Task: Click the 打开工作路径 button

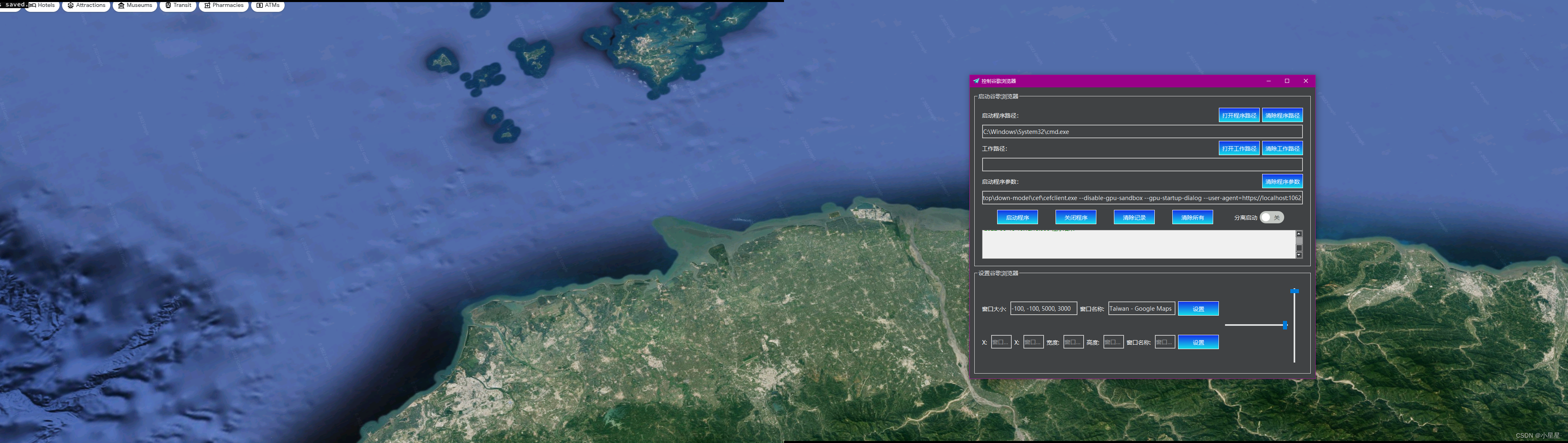Action: click(1239, 148)
